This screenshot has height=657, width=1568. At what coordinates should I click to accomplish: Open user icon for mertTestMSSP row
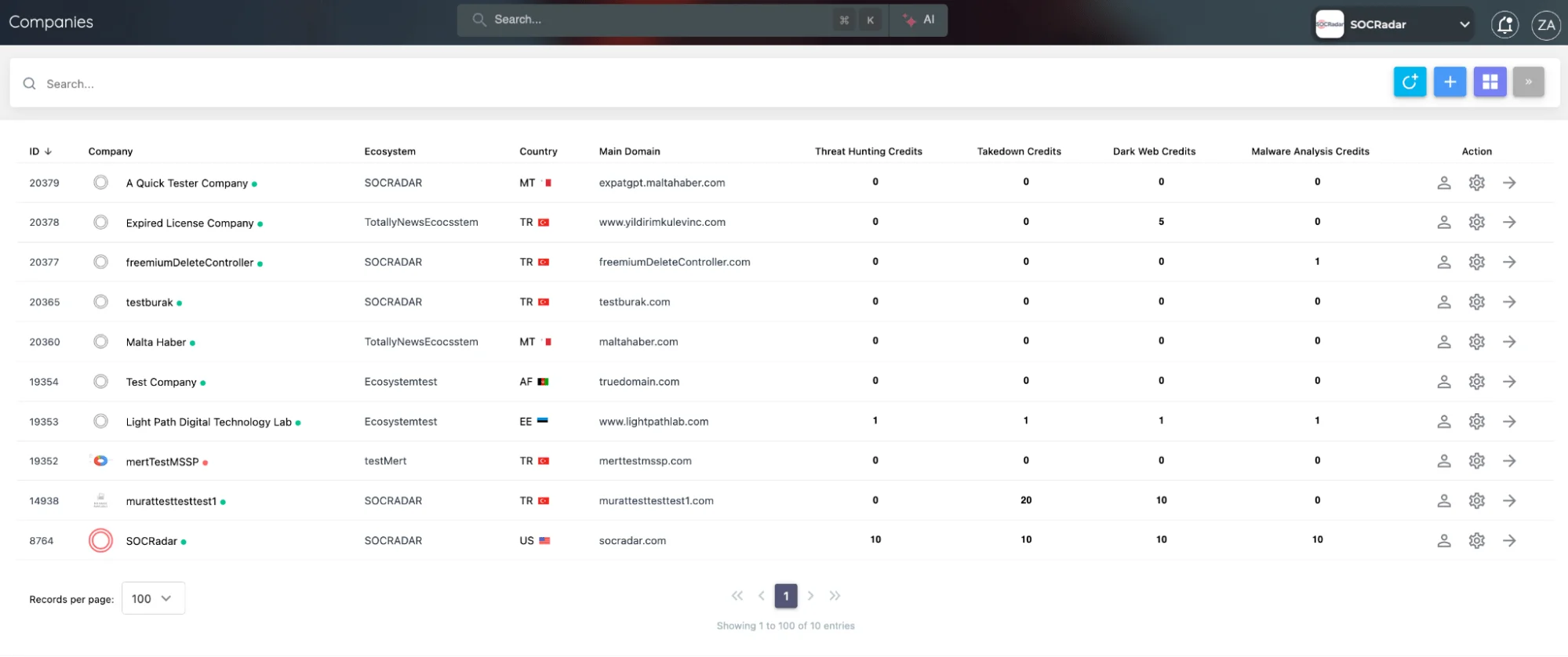pos(1443,461)
